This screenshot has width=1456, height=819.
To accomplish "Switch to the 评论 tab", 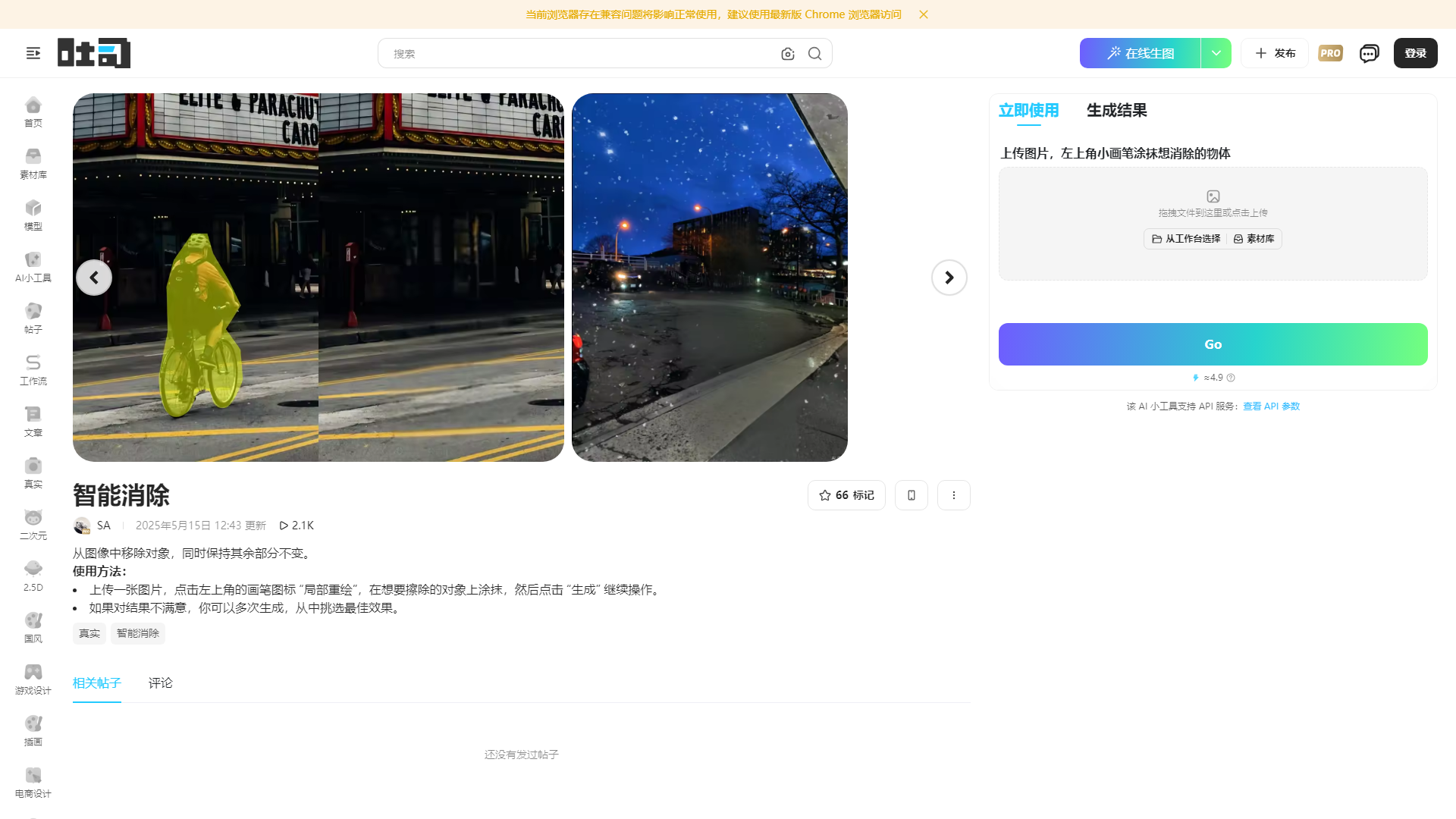I will [x=160, y=682].
